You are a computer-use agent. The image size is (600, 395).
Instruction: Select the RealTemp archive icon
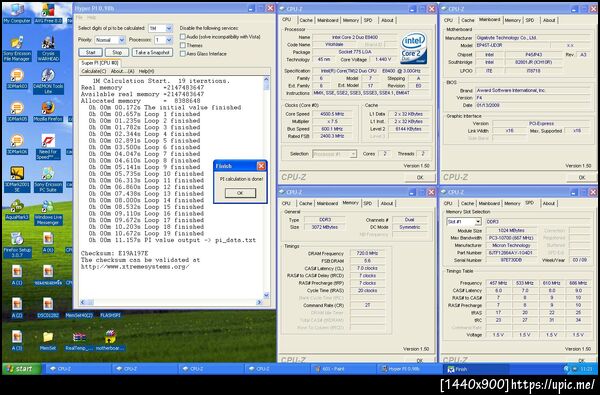point(79,341)
